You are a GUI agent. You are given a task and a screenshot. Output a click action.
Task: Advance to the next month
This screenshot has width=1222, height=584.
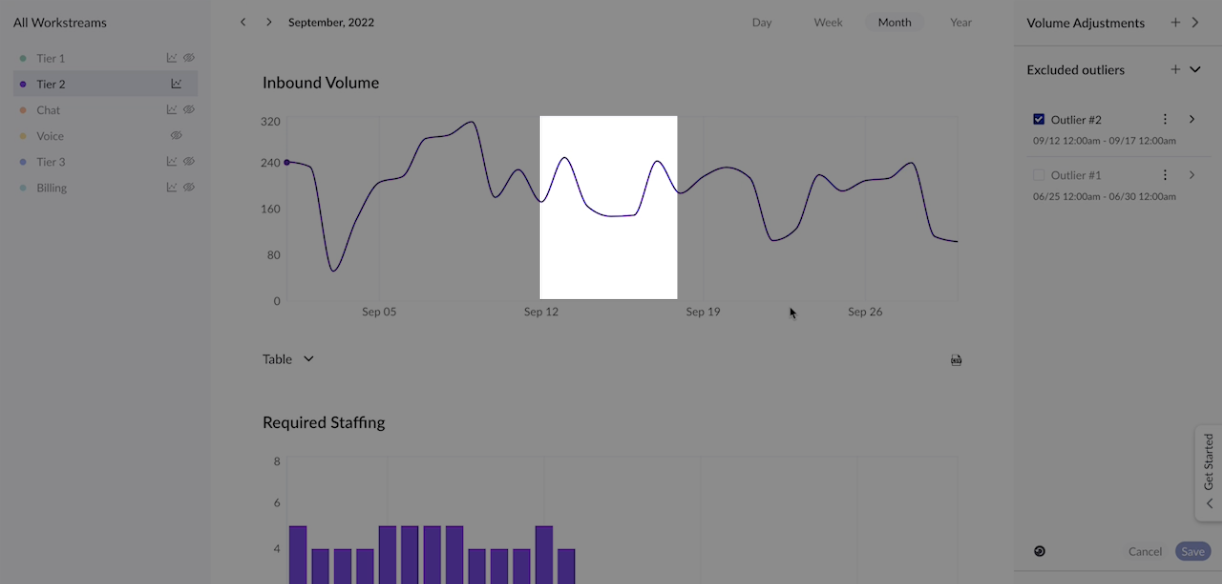269,22
